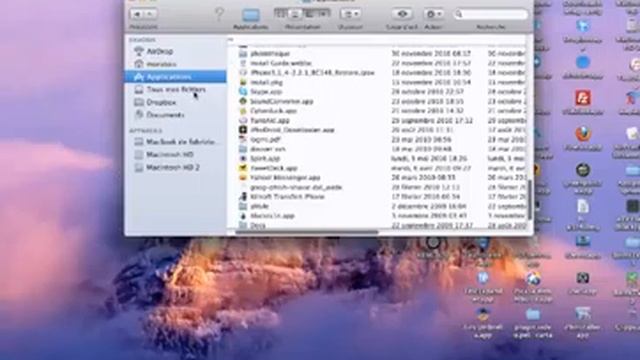This screenshot has height=360, width=640.
Task: Switch to list view in Présentation
Action: click(x=295, y=14)
